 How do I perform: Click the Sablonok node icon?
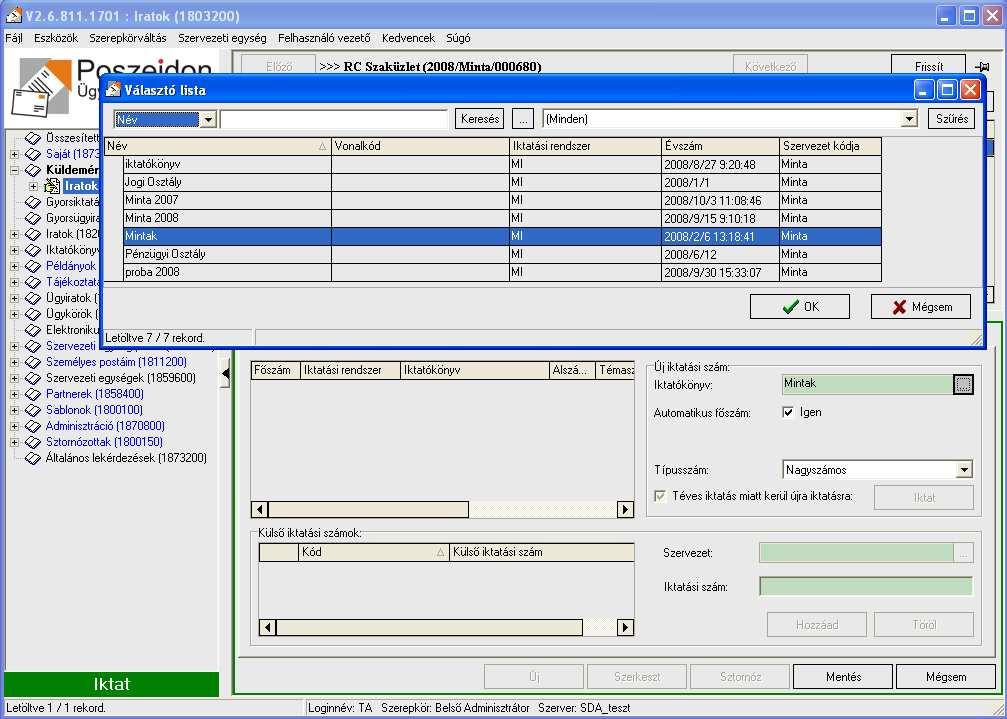tap(33, 410)
